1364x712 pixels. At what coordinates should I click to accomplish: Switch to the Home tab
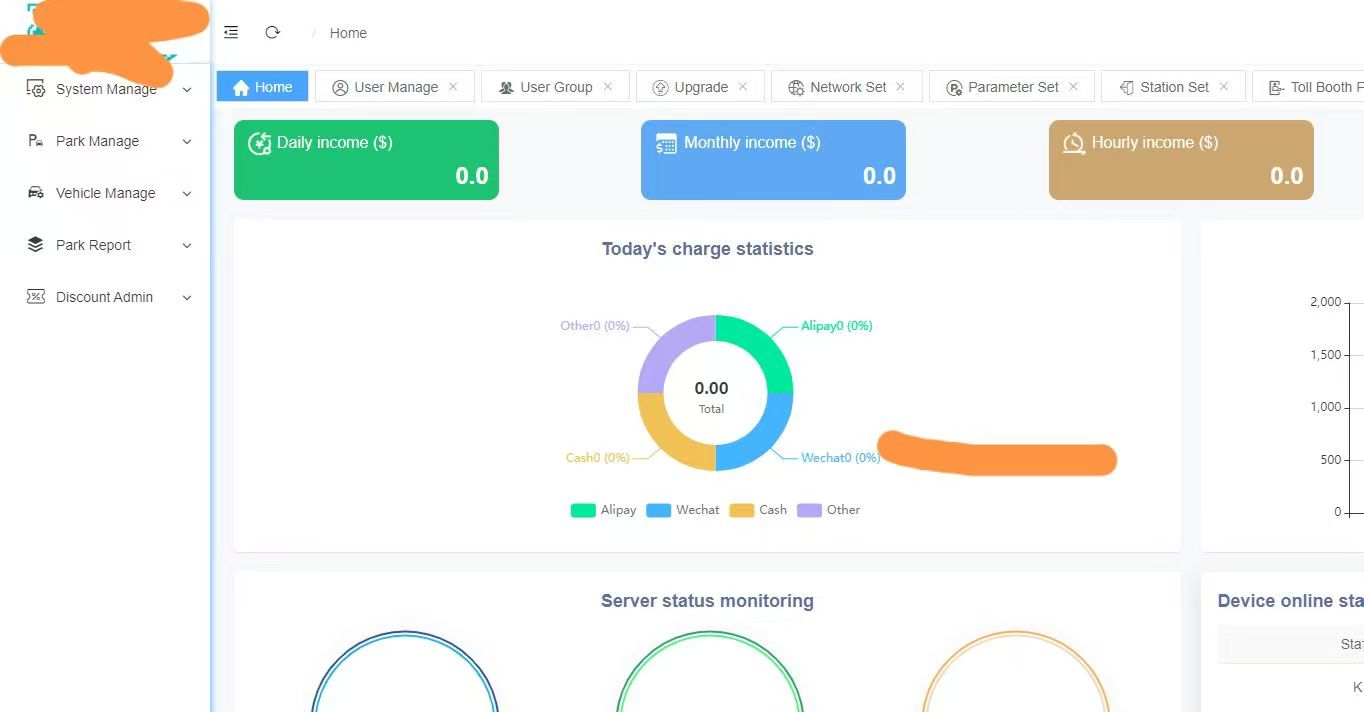(262, 87)
